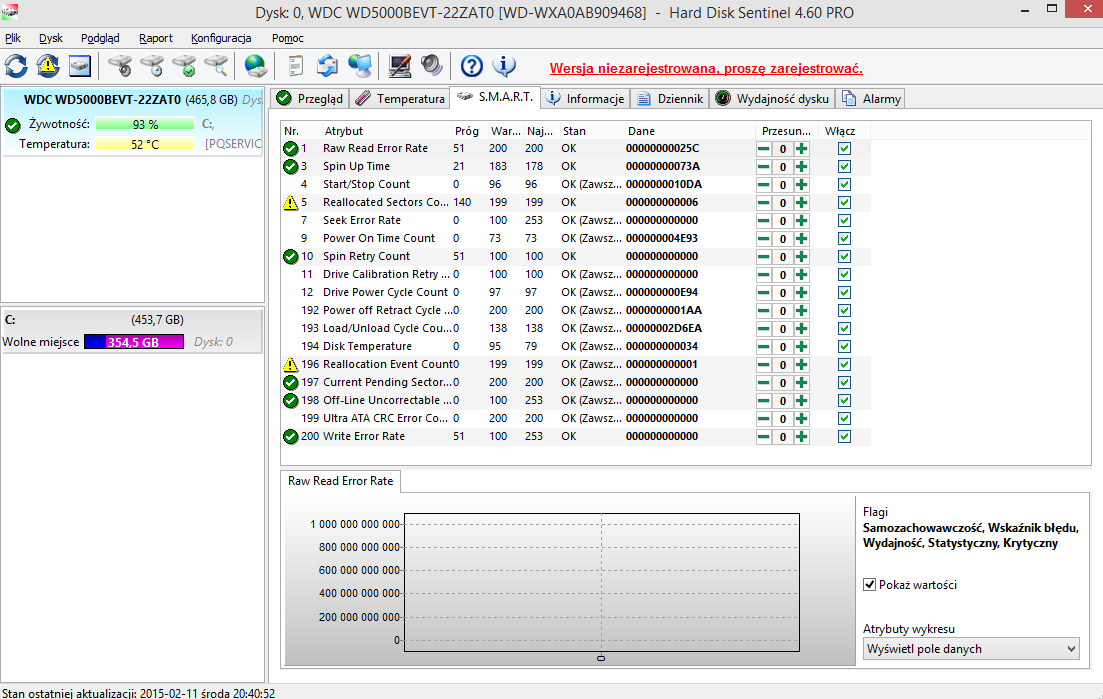Open the Podgląd menu
1103x699 pixels.
100,38
